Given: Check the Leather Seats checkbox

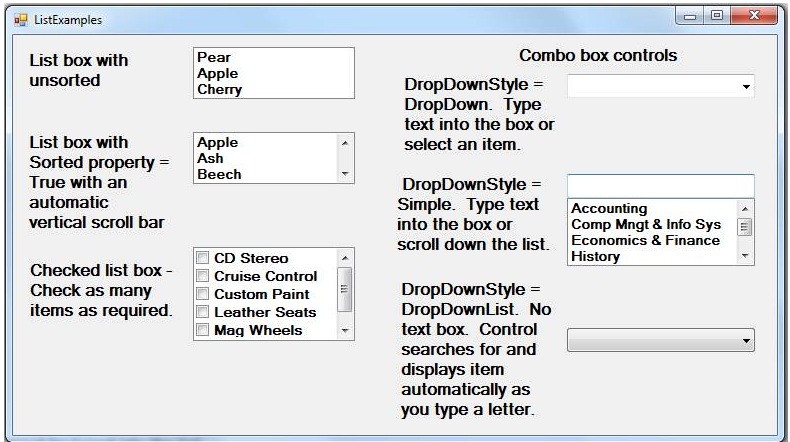Looking at the screenshot, I should coord(203,312).
